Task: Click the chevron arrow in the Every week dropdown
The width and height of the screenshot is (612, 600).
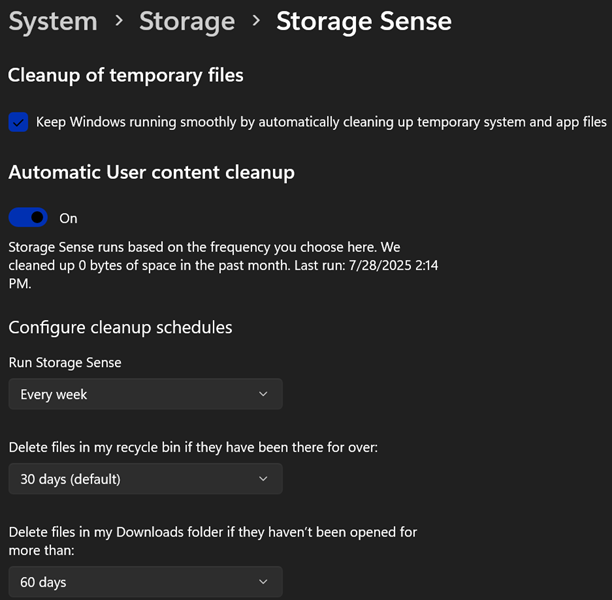Action: [x=263, y=394]
